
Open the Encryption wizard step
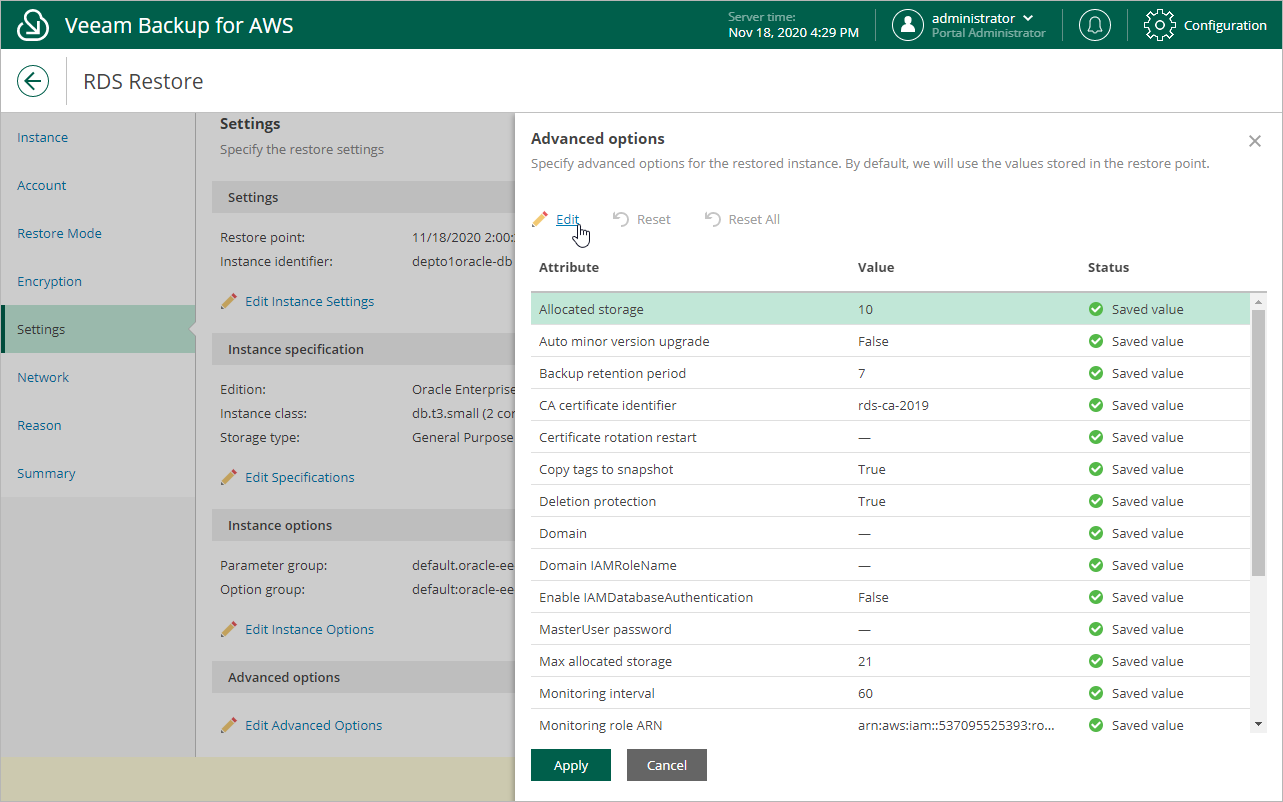98,281
